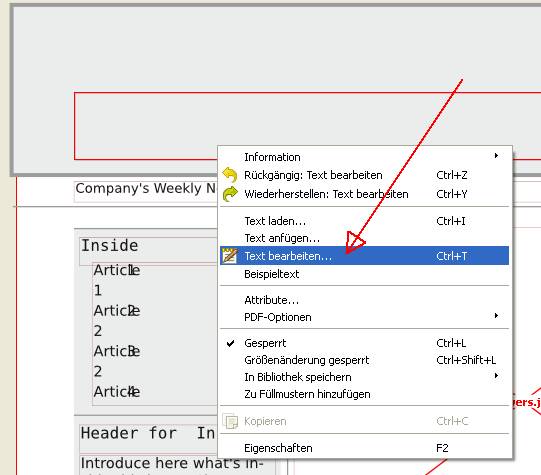The height and width of the screenshot is (475, 541).
Task: Open the In Bibliothek speichern submenu arrow
Action: (496, 375)
